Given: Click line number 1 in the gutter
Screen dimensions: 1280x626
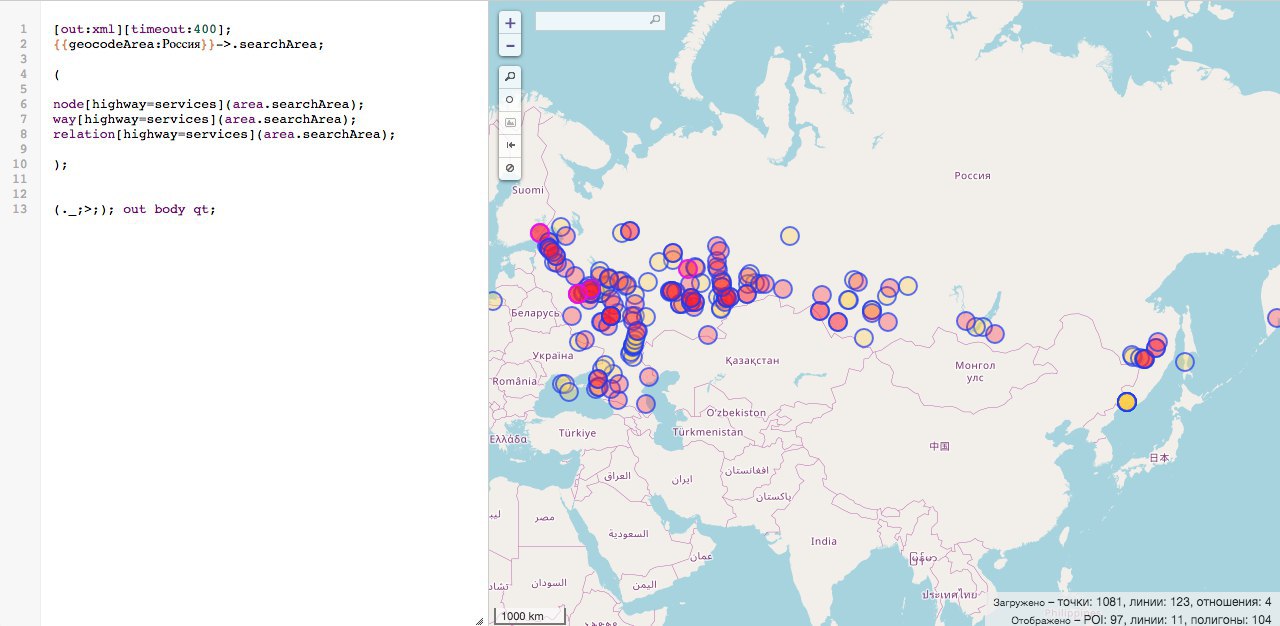Looking at the screenshot, I should (24, 29).
